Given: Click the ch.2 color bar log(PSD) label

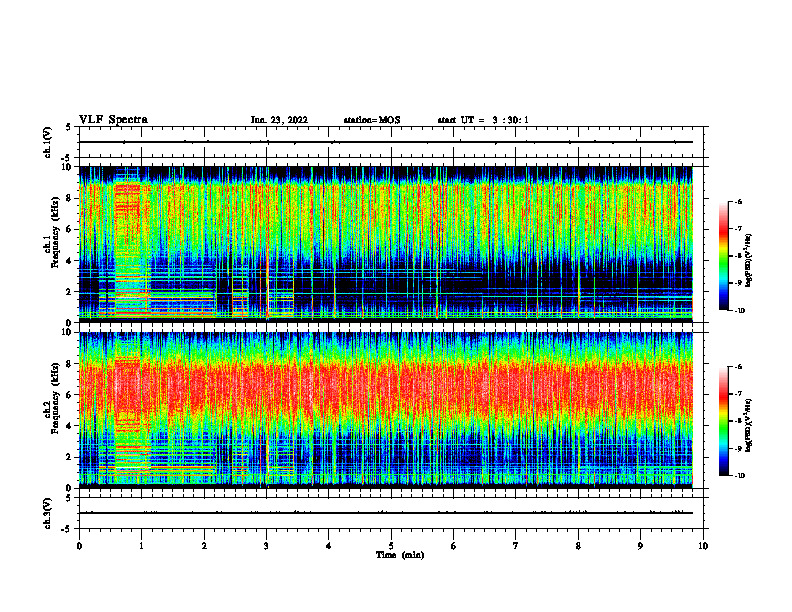Looking at the screenshot, I should pos(749,425).
